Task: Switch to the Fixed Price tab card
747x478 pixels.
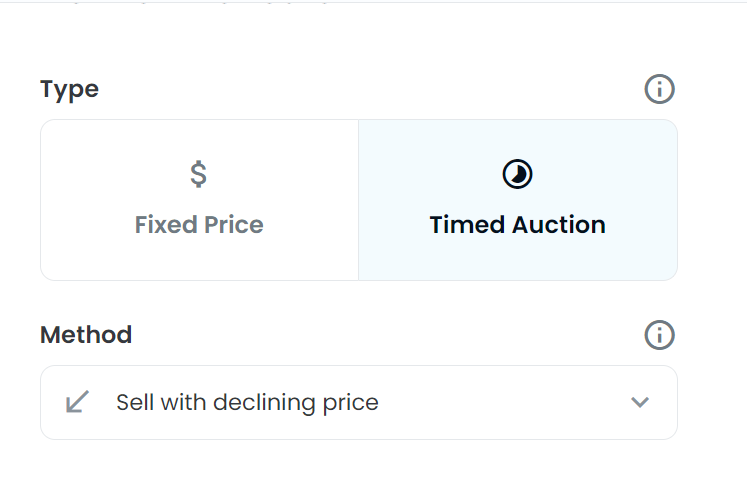Action: pyautogui.click(x=200, y=200)
